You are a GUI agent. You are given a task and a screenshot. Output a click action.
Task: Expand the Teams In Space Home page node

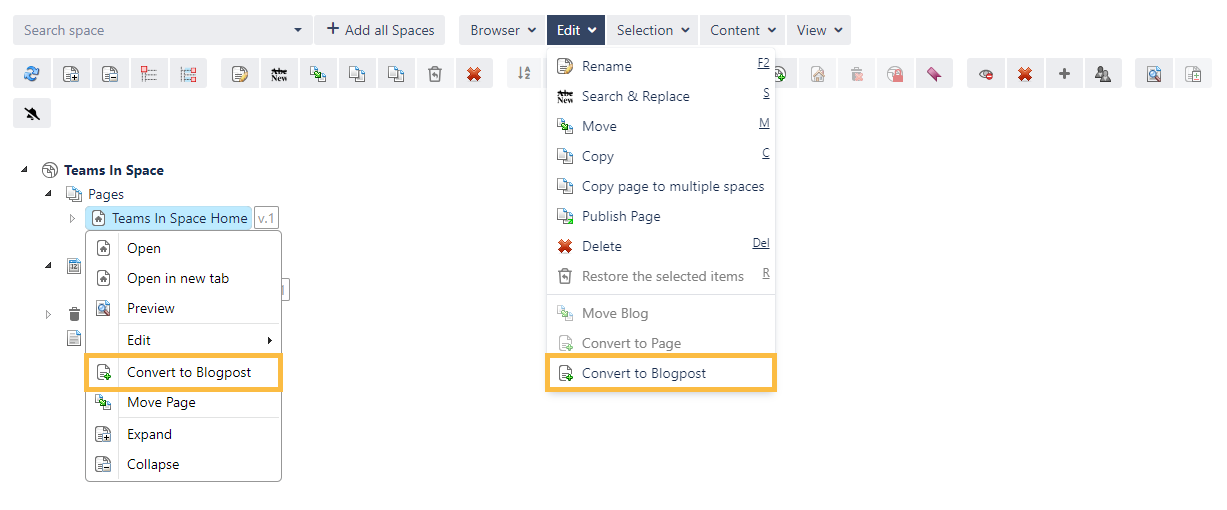click(x=72, y=218)
